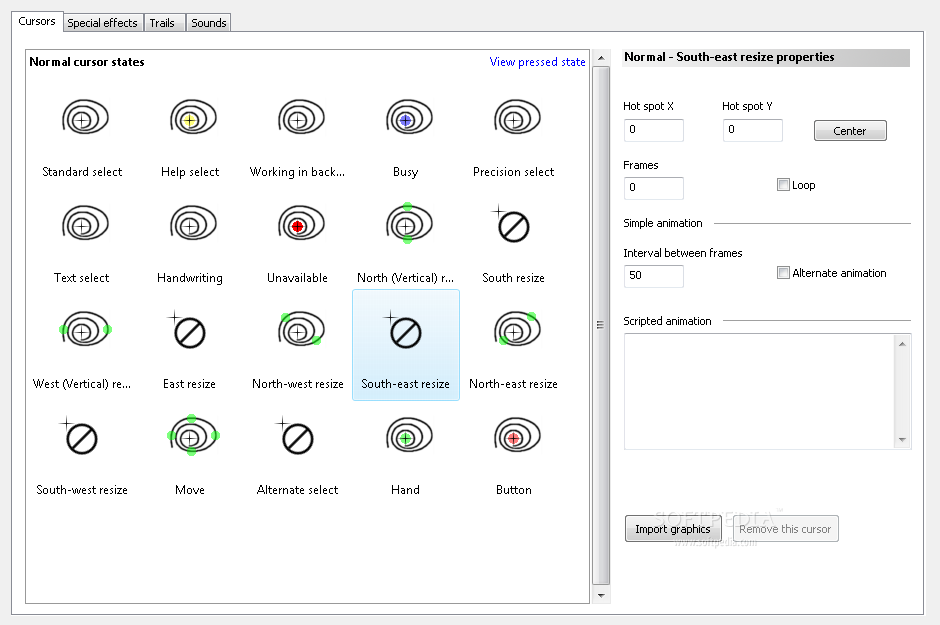
Task: Select the North (Vertical) resize cursor icon
Action: point(409,224)
